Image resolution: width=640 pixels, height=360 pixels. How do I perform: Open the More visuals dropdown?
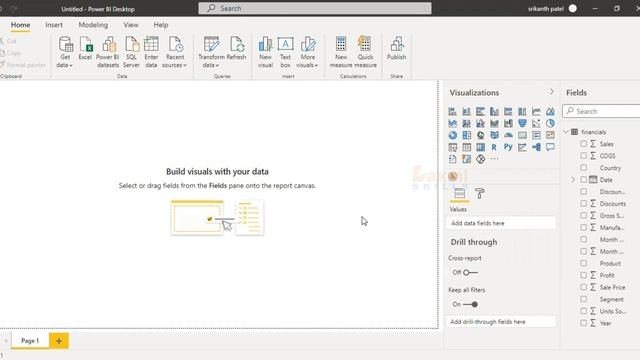pos(308,52)
